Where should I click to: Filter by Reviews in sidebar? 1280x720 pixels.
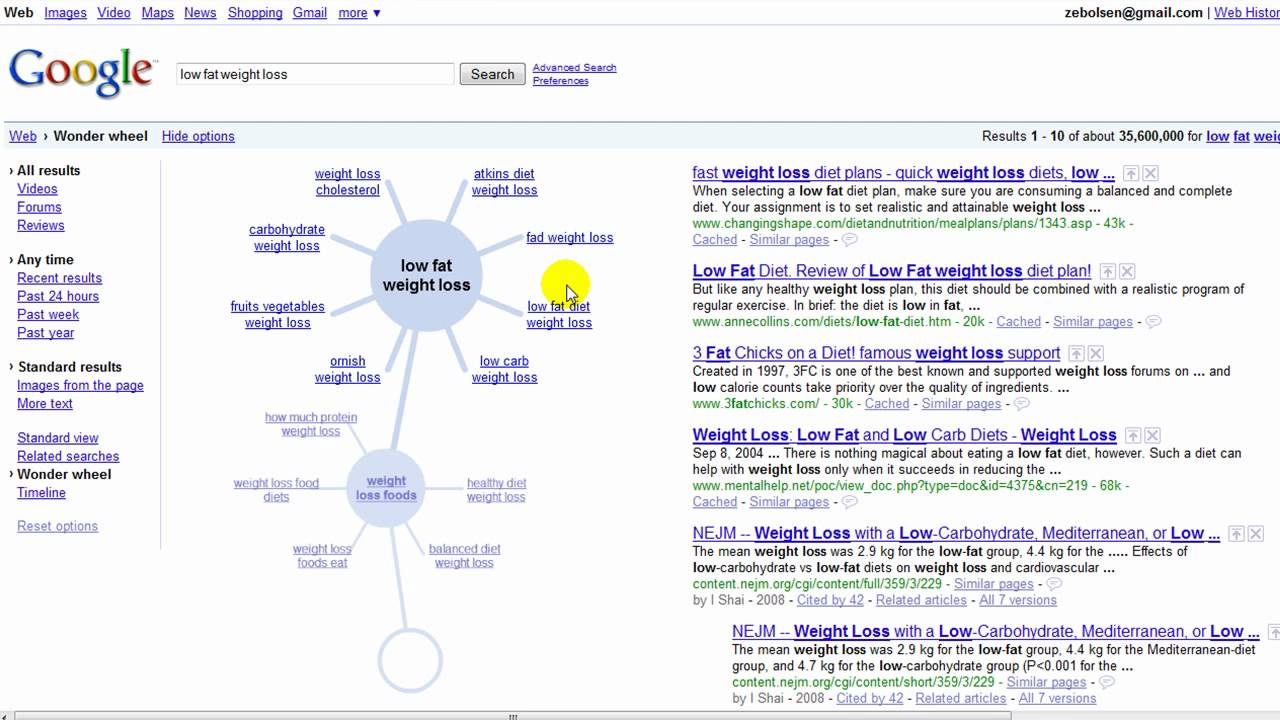[x=41, y=226]
